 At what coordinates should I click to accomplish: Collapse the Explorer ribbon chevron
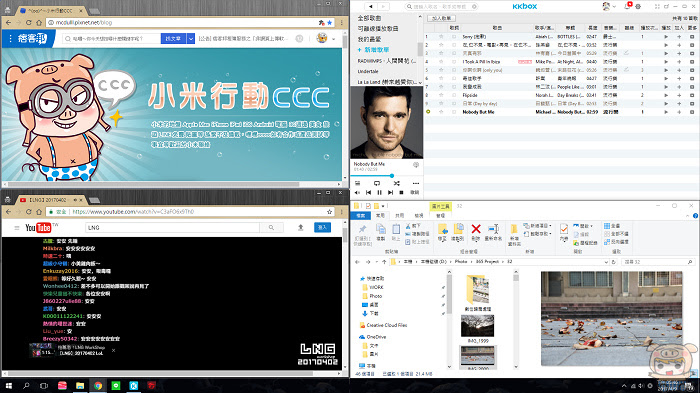click(x=688, y=215)
